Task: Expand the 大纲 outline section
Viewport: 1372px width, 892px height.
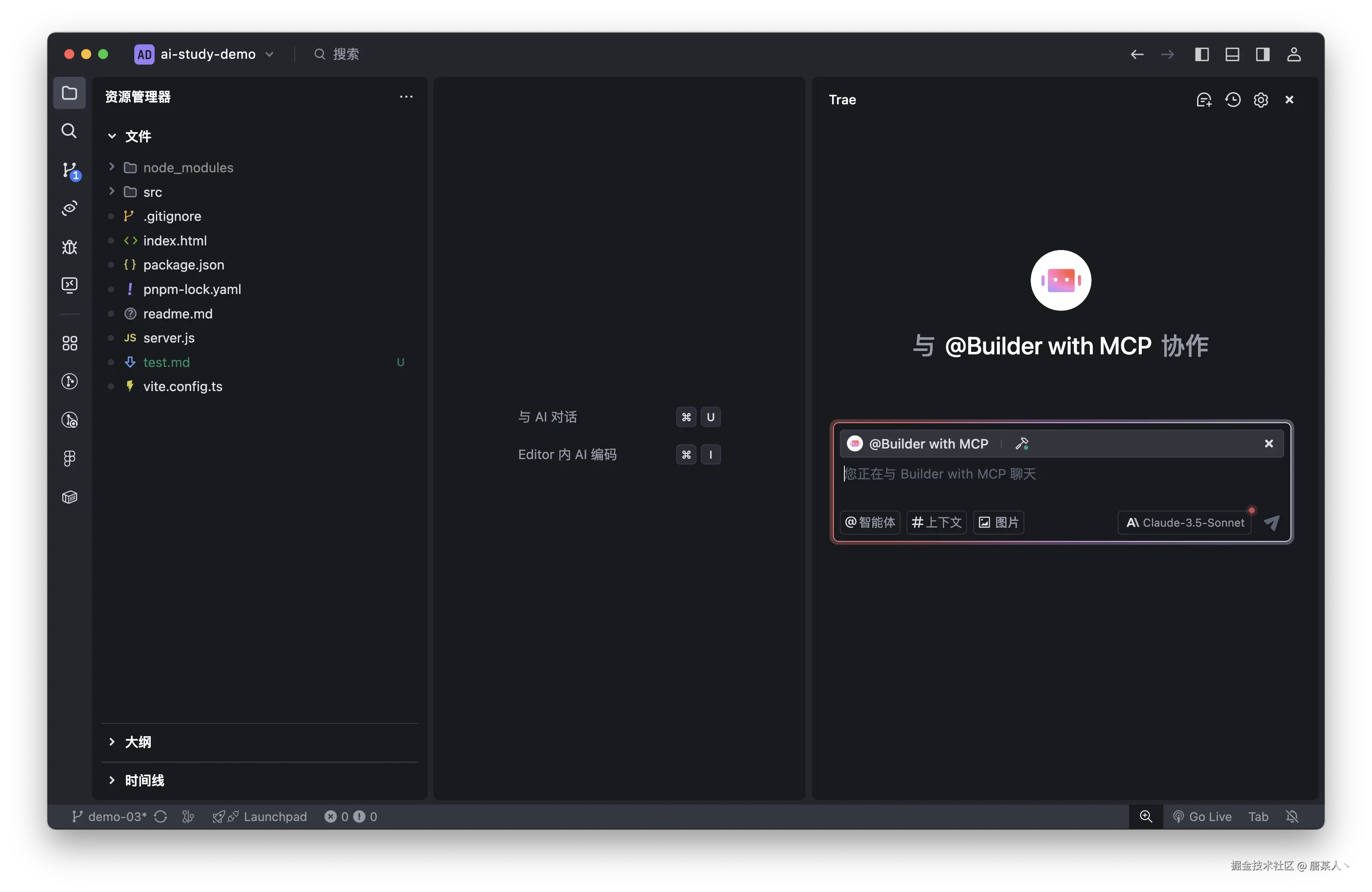Action: click(x=139, y=742)
